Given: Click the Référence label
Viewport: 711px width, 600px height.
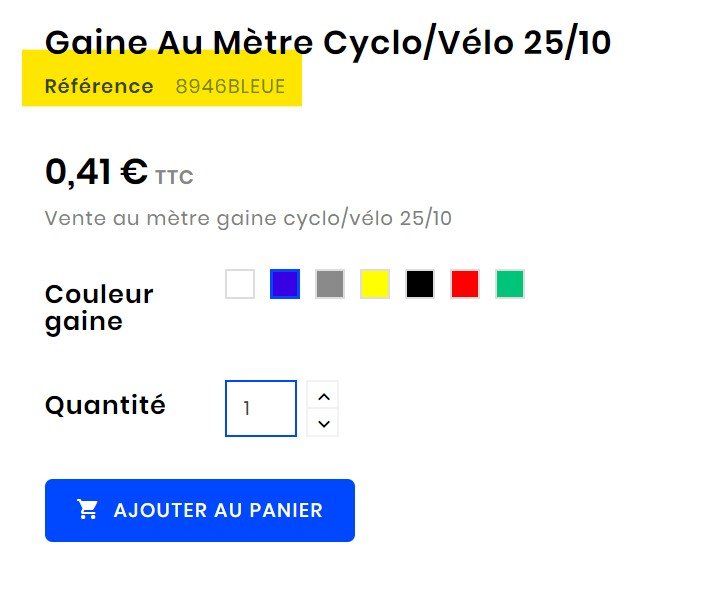Looking at the screenshot, I should (x=99, y=86).
